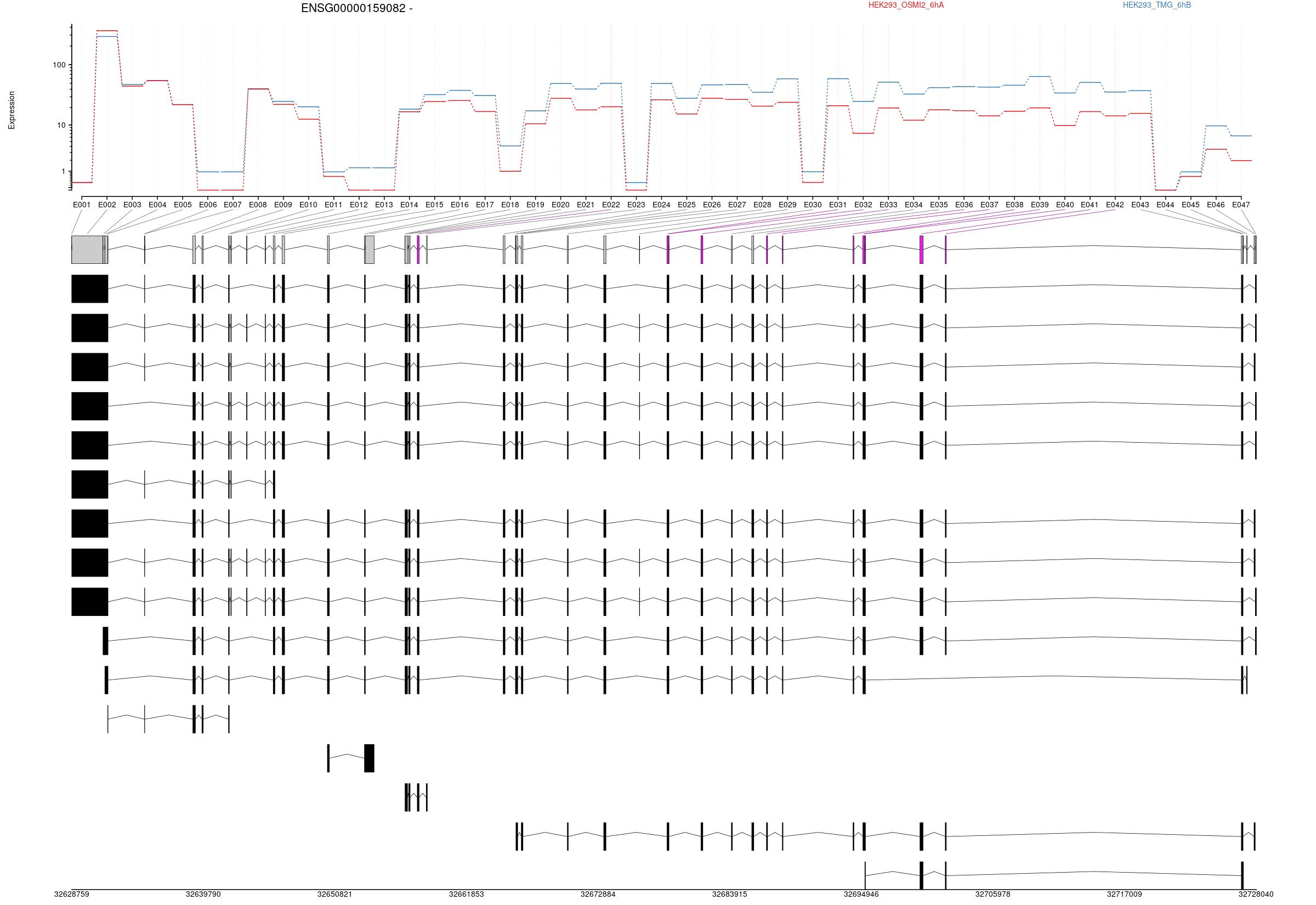The height and width of the screenshot is (905, 1316).
Task: Click exon label E008
Action: (258, 205)
